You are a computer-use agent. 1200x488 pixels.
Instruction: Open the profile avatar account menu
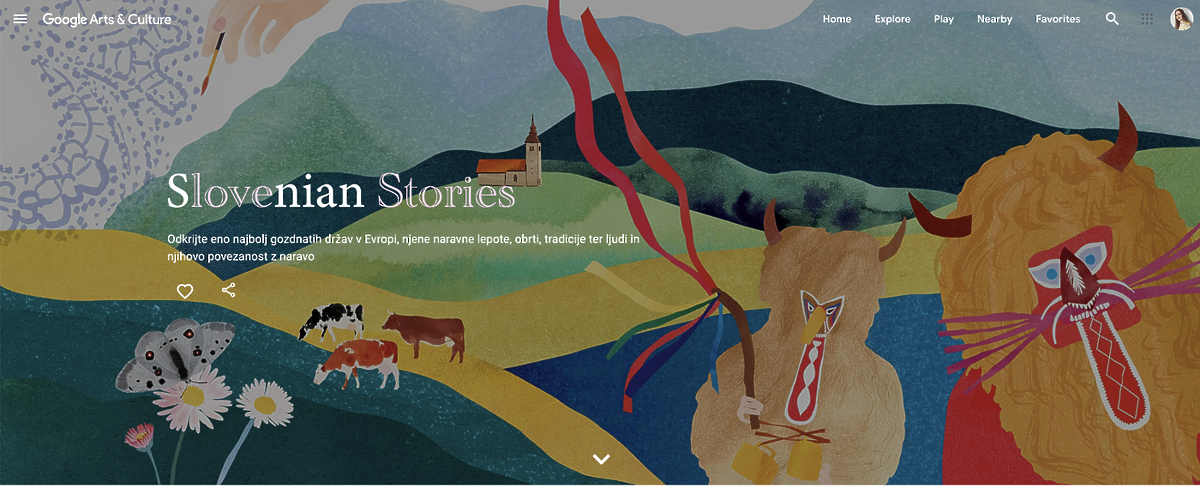pos(1181,19)
